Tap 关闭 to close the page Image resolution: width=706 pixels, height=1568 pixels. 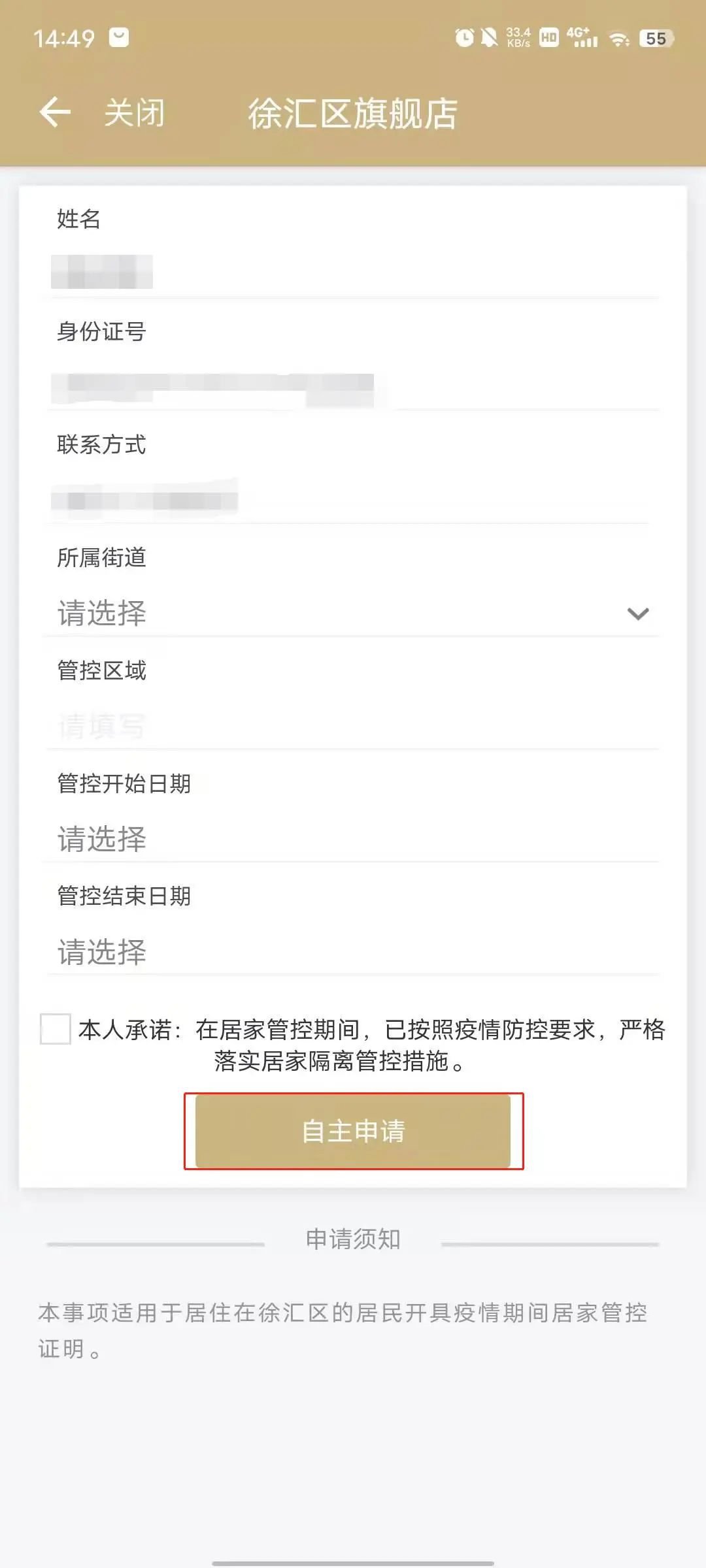coord(135,113)
